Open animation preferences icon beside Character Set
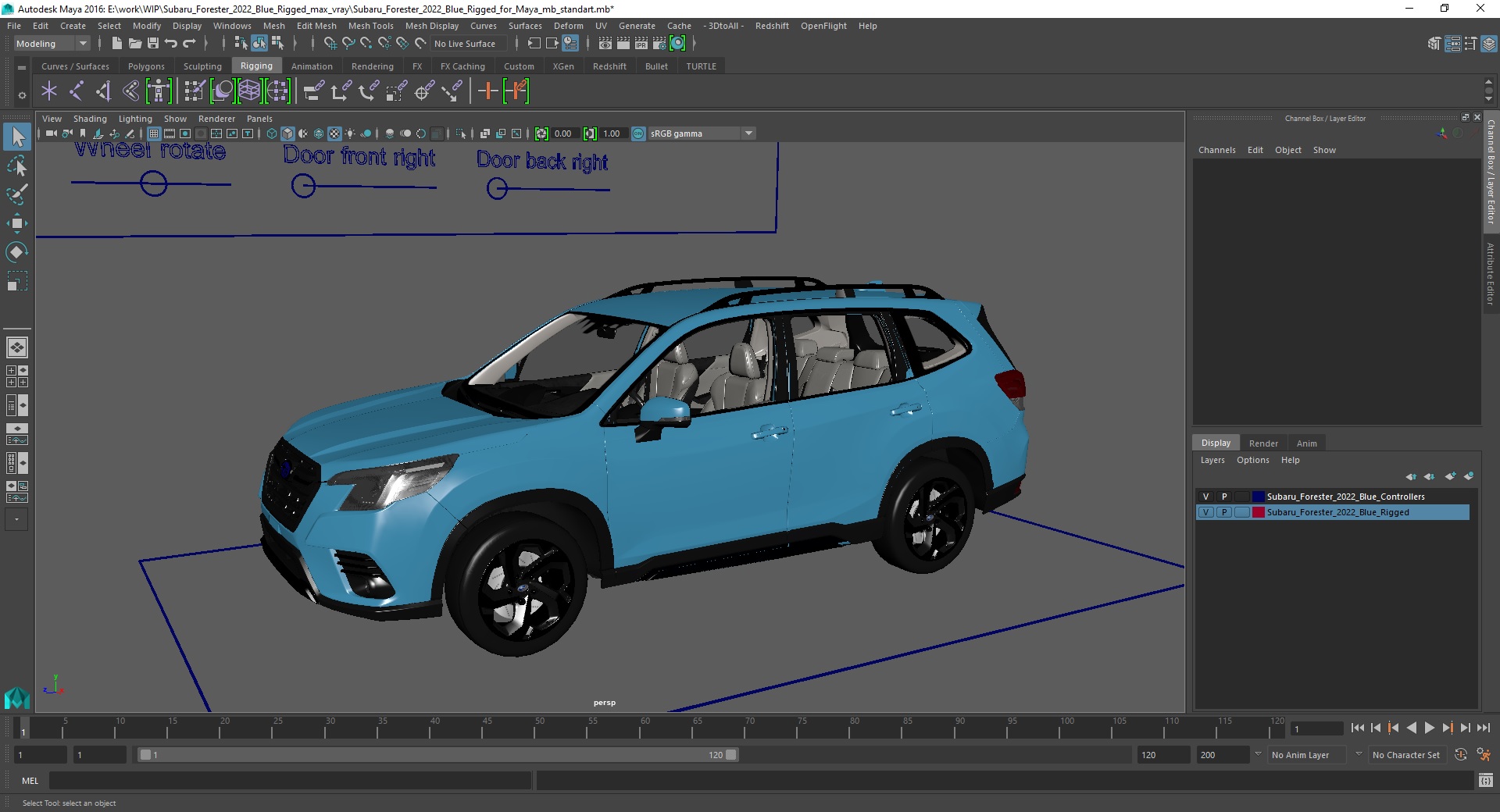Viewport: 1500px width, 812px height. (x=1484, y=755)
